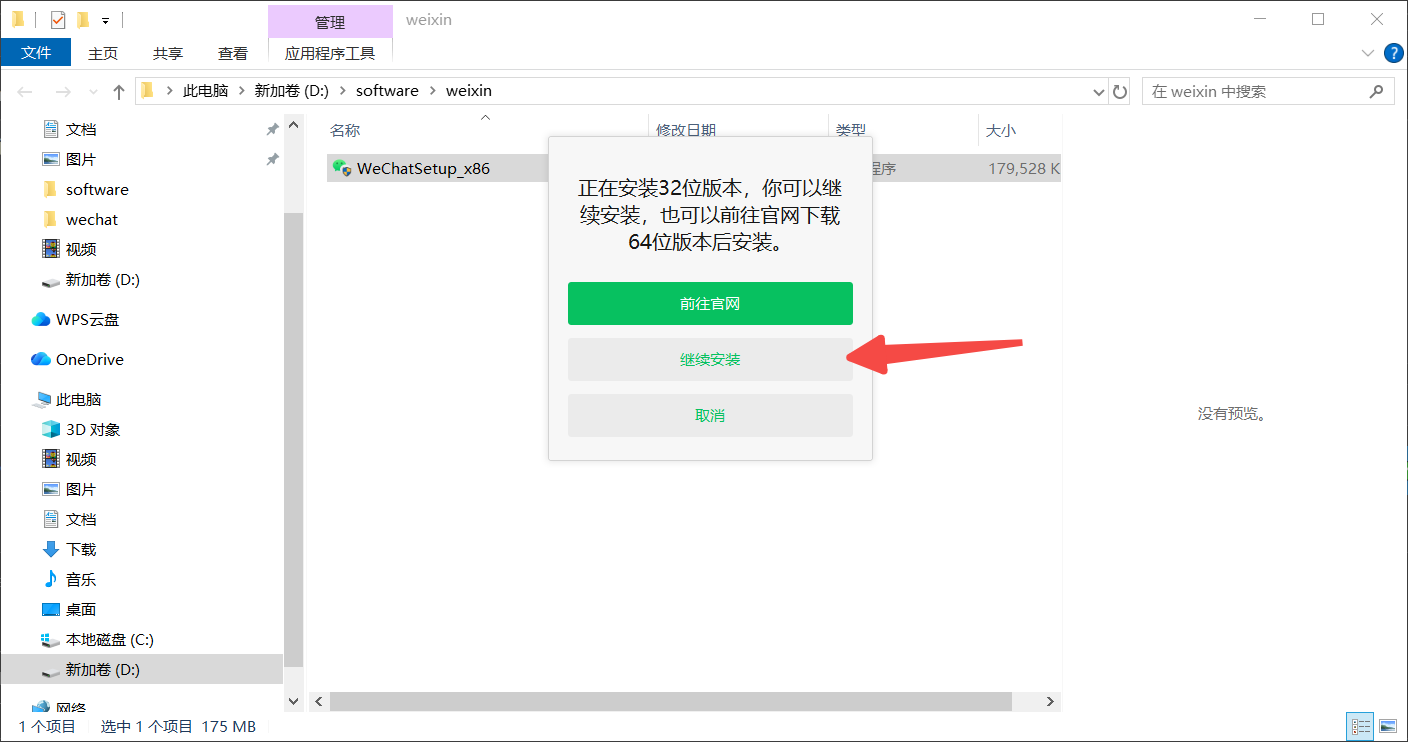Click the sidebar scroll-down arrow
The width and height of the screenshot is (1408, 742).
click(x=293, y=701)
